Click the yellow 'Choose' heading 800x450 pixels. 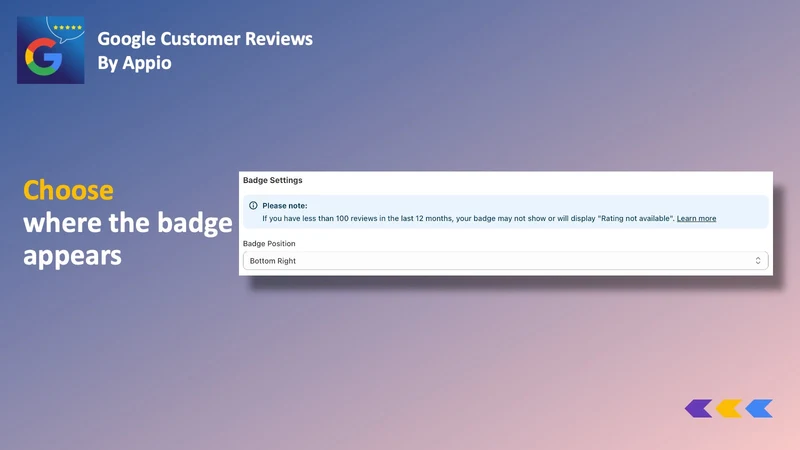point(68,190)
